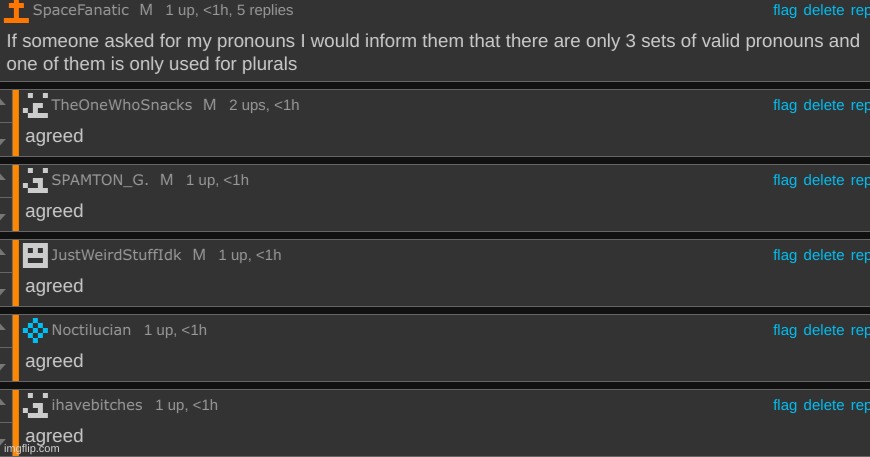Delete JustWeirdStuffIdk comment
The height and width of the screenshot is (457, 870).
coord(823,255)
